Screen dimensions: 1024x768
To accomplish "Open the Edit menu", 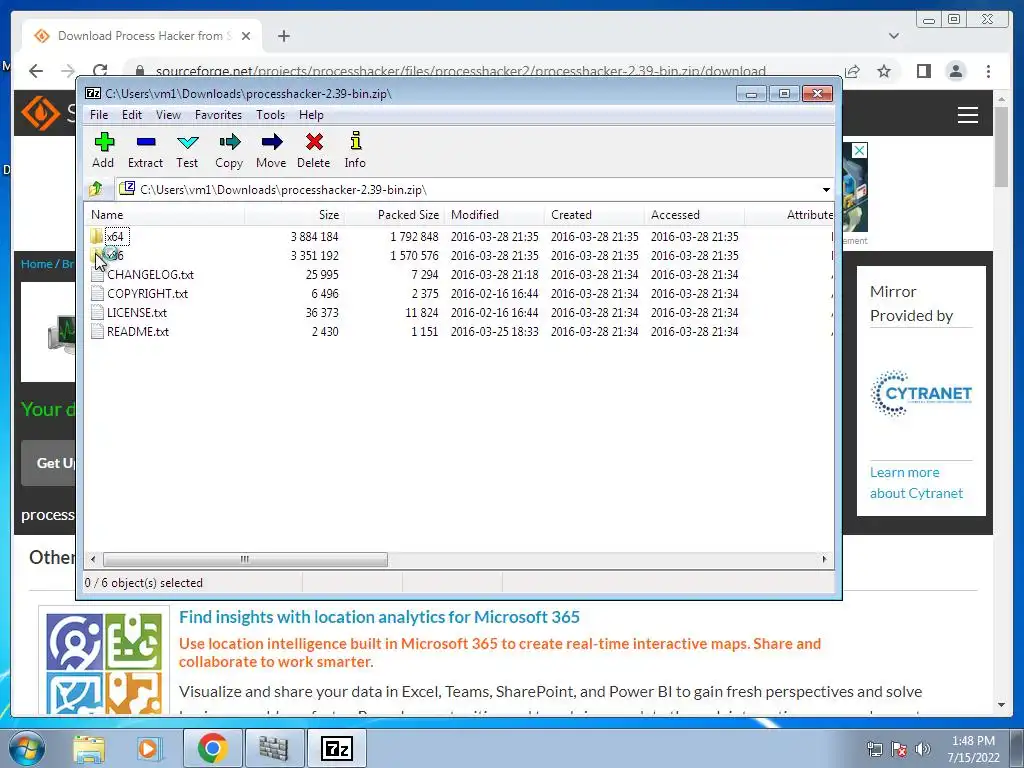I will tap(131, 115).
